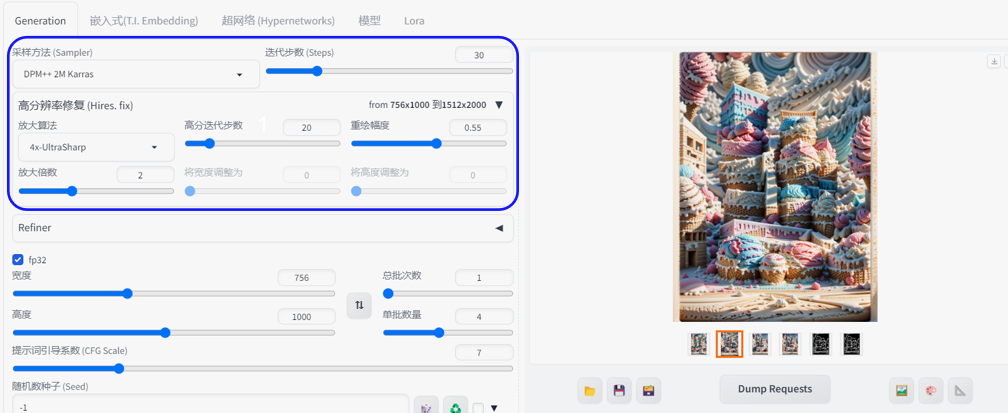Click the upscale factor field showing 2
The height and width of the screenshot is (413, 1008).
145,174
